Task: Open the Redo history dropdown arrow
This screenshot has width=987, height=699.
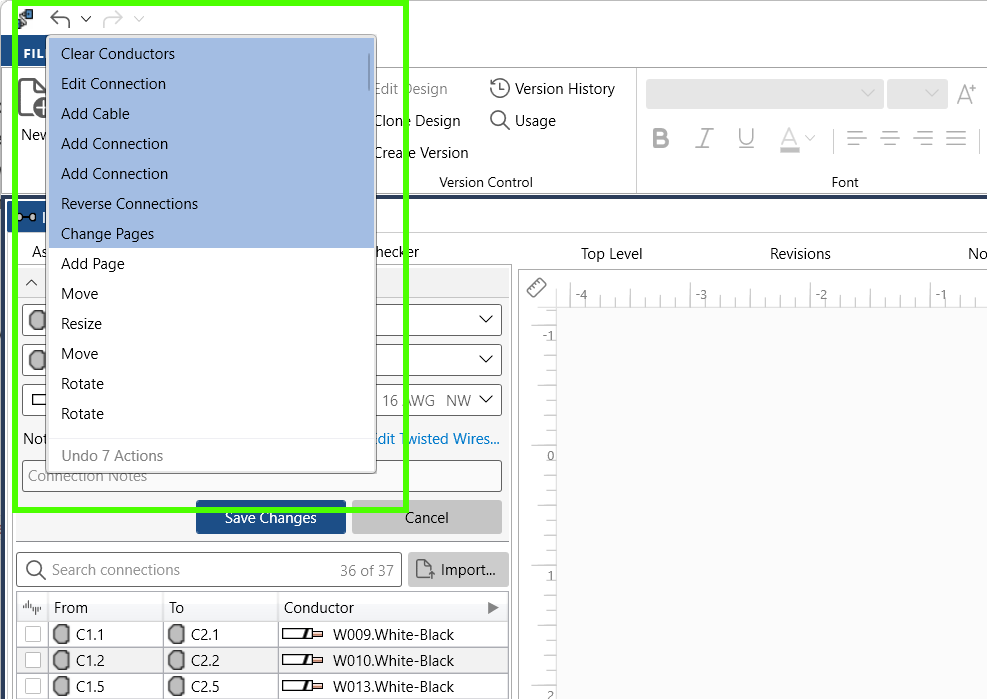Action: pyautogui.click(x=139, y=19)
